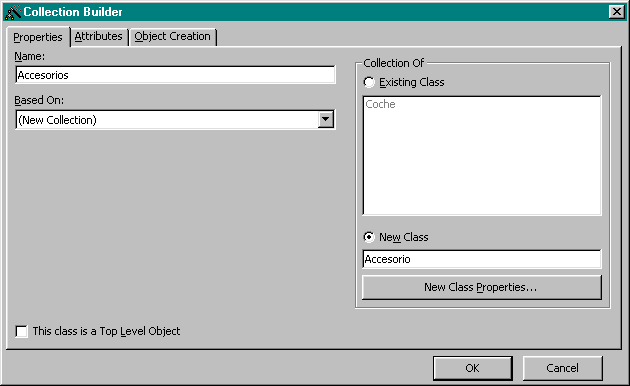Image resolution: width=630 pixels, height=386 pixels.
Task: Open New Class Properties
Action: coord(481,287)
